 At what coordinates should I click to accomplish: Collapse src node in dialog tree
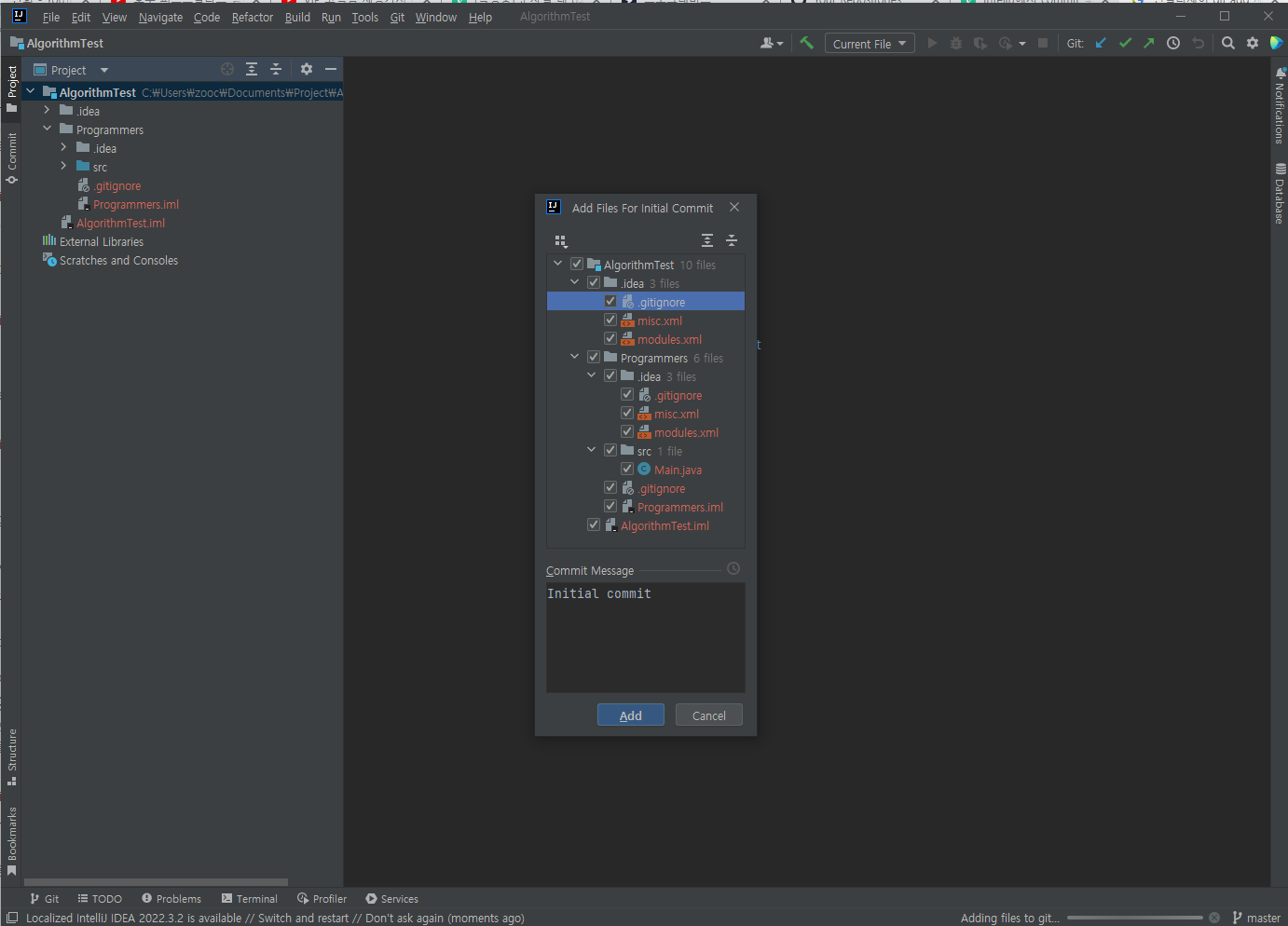point(592,450)
